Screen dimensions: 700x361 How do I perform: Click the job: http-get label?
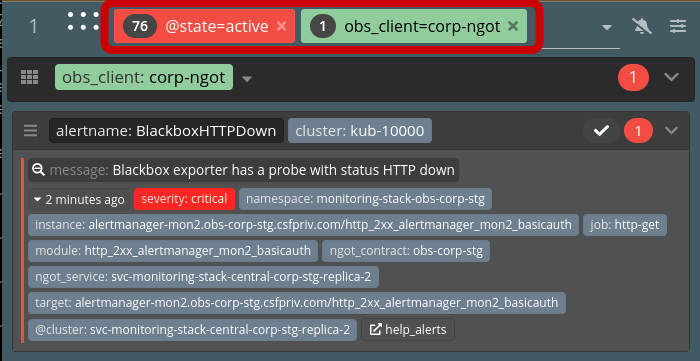coord(625,225)
